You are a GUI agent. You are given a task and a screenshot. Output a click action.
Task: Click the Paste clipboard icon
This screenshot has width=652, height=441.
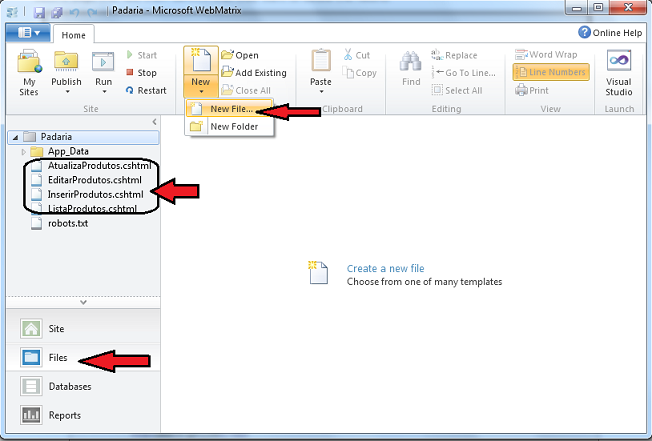click(x=321, y=62)
